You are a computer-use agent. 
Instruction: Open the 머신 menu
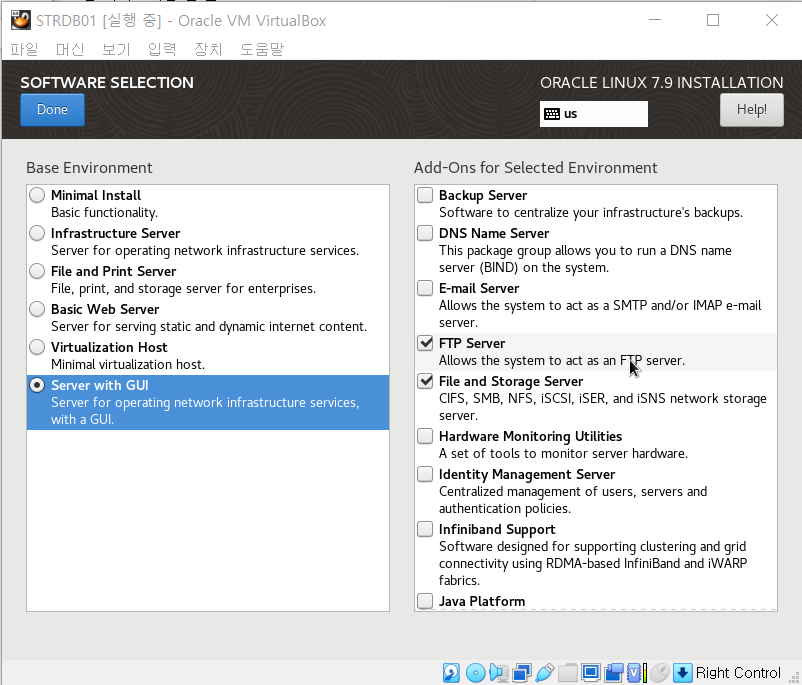pos(70,49)
